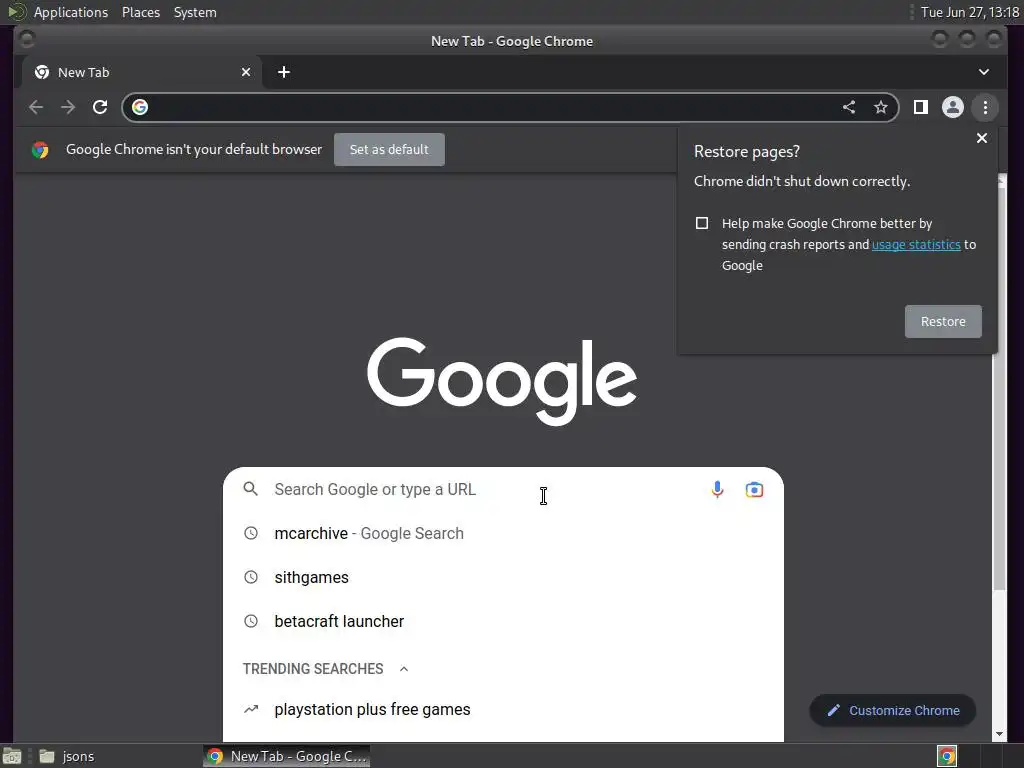Reload the page with the refresh icon
The image size is (1024, 768).
(100, 107)
